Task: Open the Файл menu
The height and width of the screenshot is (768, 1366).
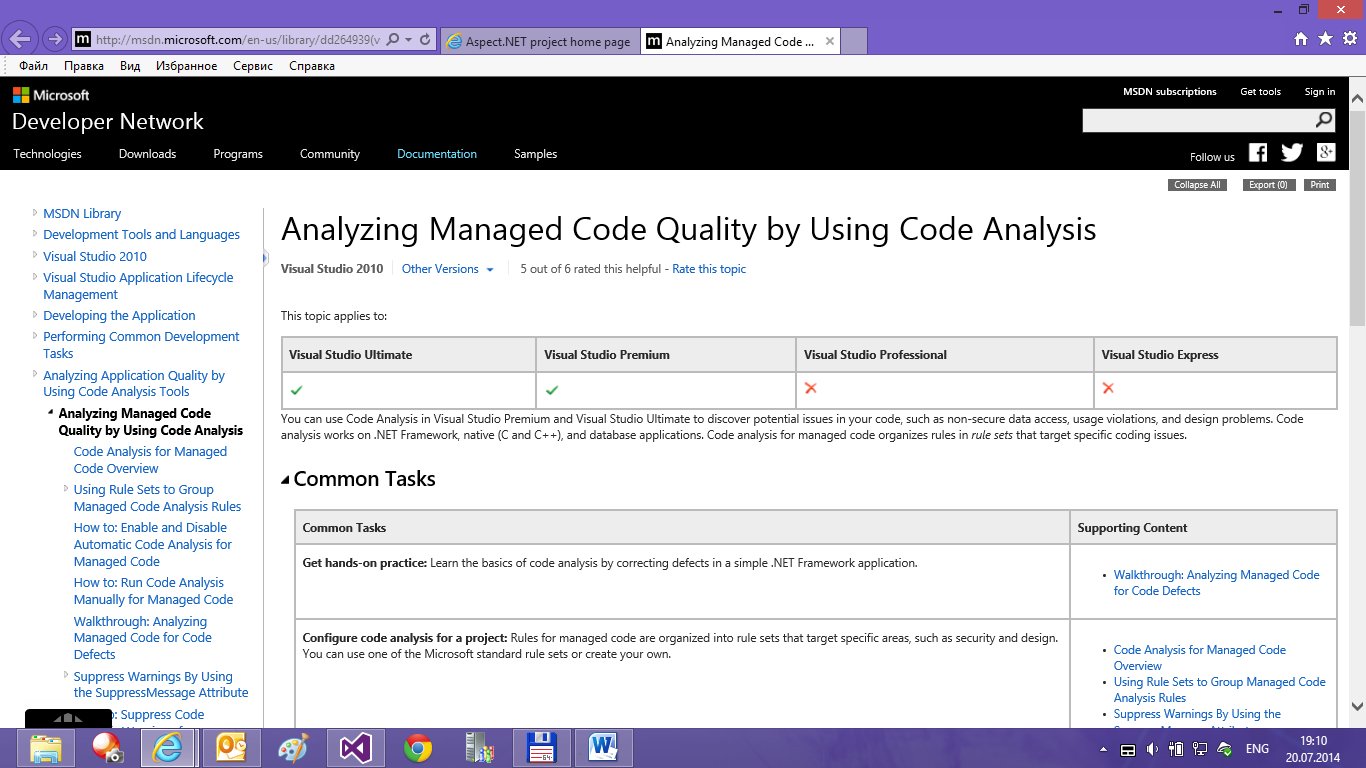Action: pos(33,66)
